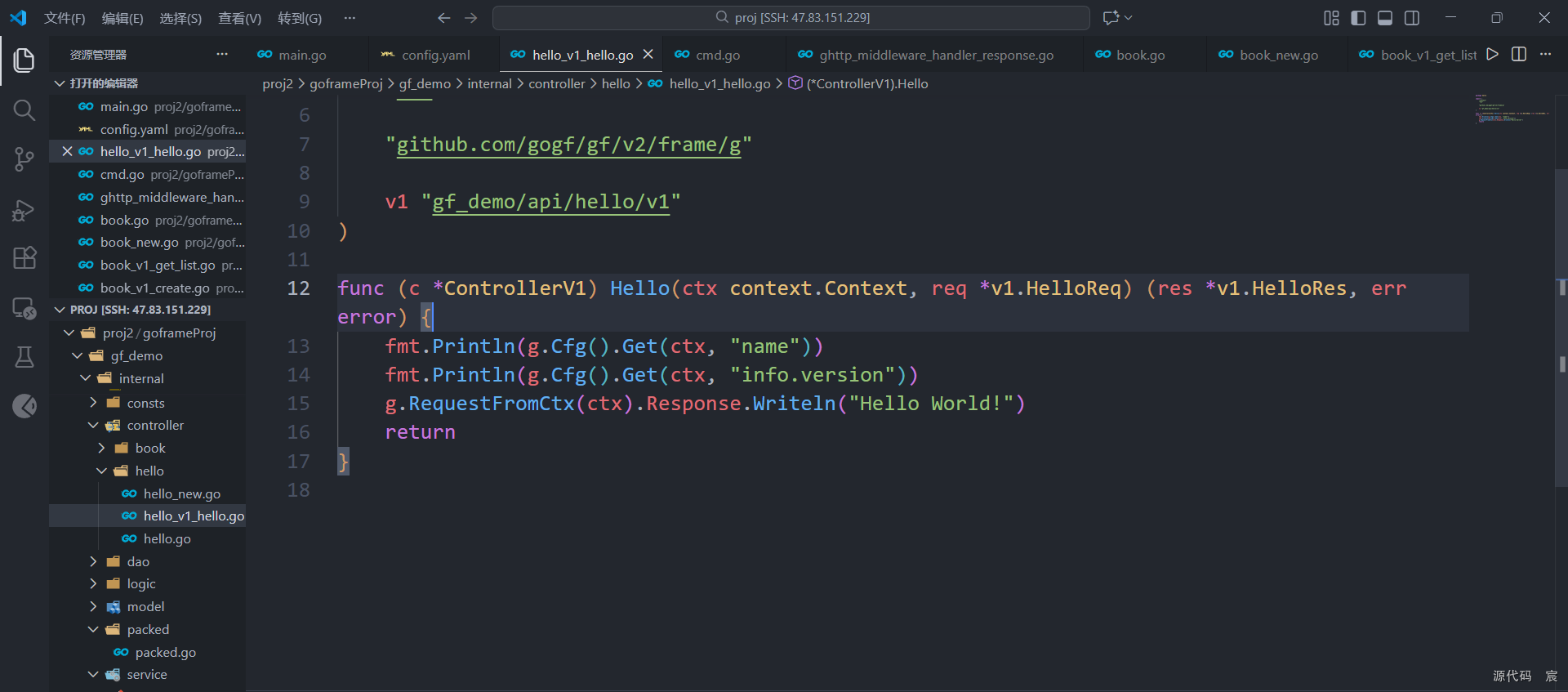
Task: Toggle the bottom panel
Action: (1385, 18)
